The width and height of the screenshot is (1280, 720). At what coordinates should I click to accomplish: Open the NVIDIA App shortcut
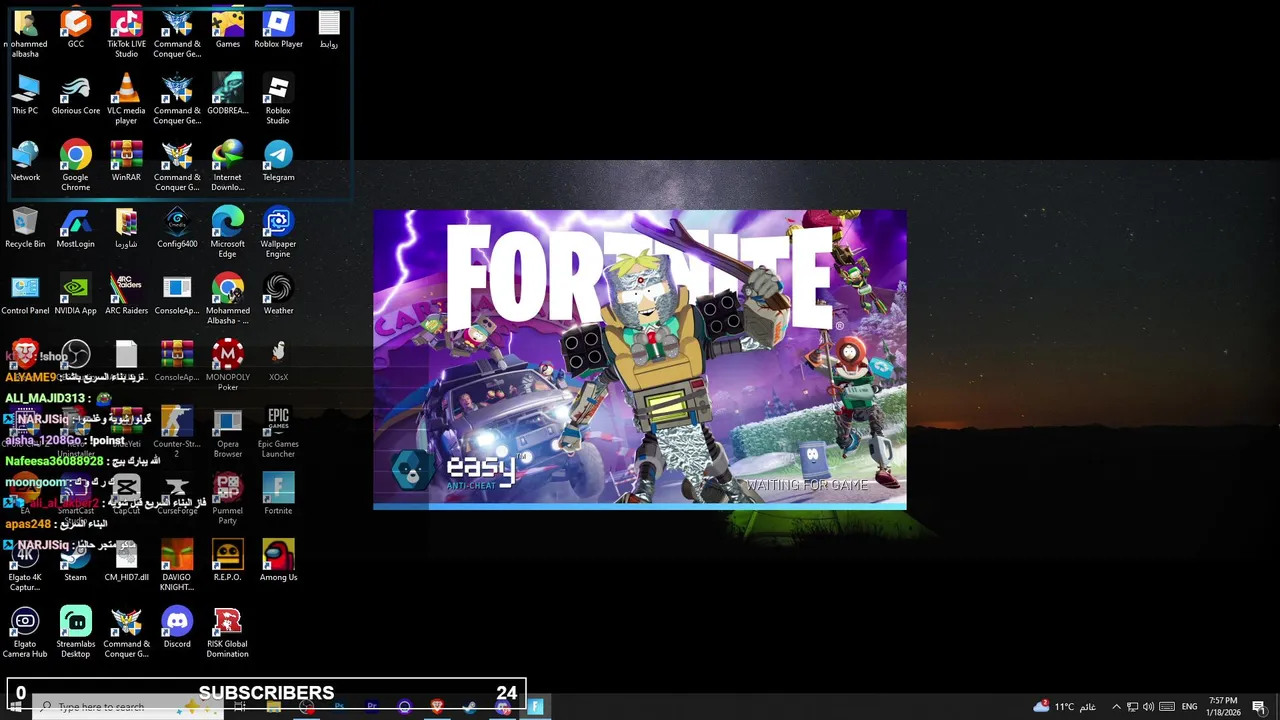coord(76,296)
